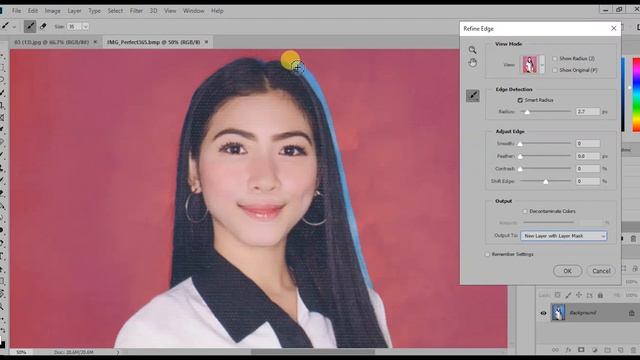The height and width of the screenshot is (360, 640).
Task: Click the Contrast slider handle
Action: [520, 169]
